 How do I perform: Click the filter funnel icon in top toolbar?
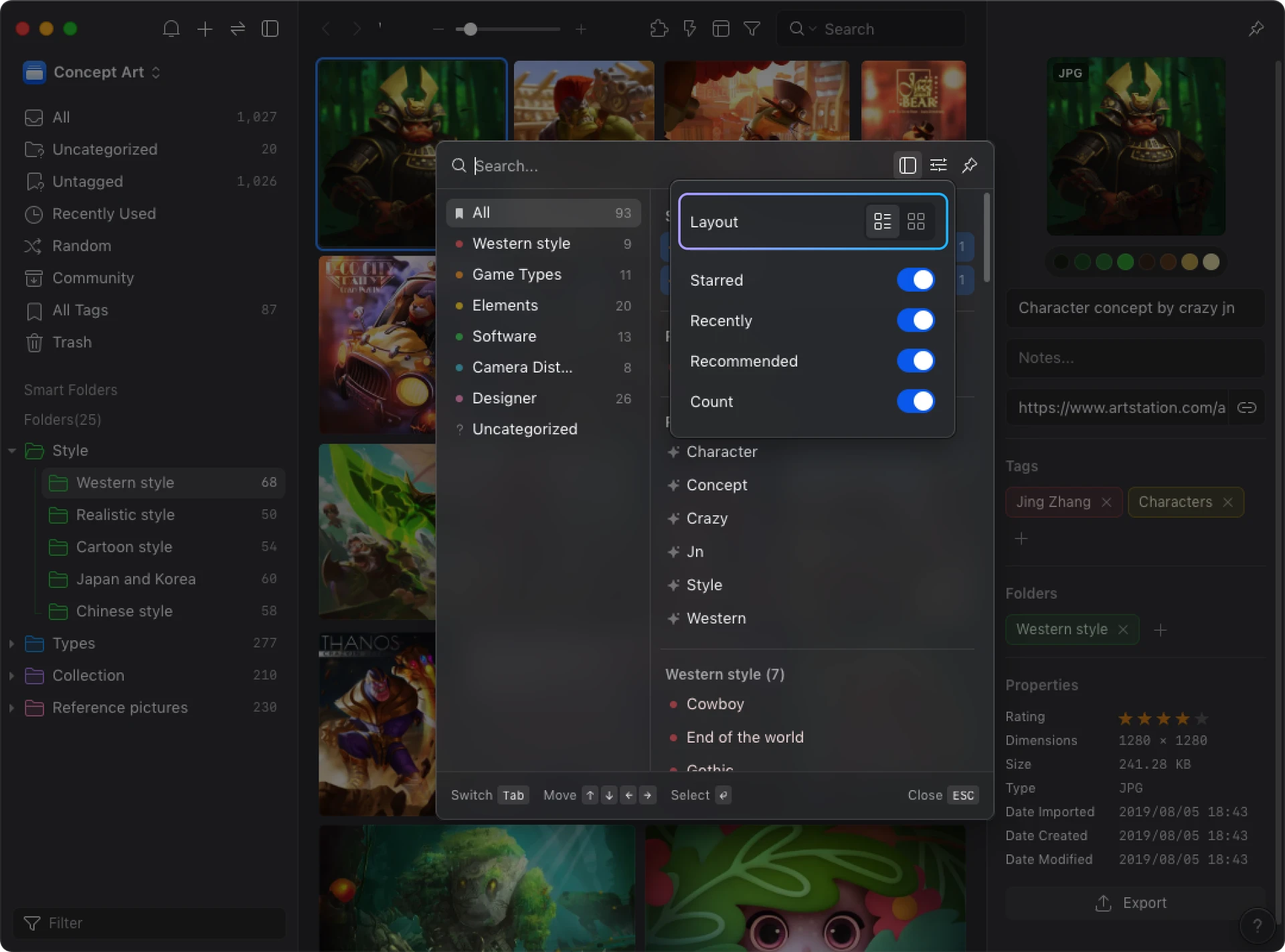tap(752, 29)
